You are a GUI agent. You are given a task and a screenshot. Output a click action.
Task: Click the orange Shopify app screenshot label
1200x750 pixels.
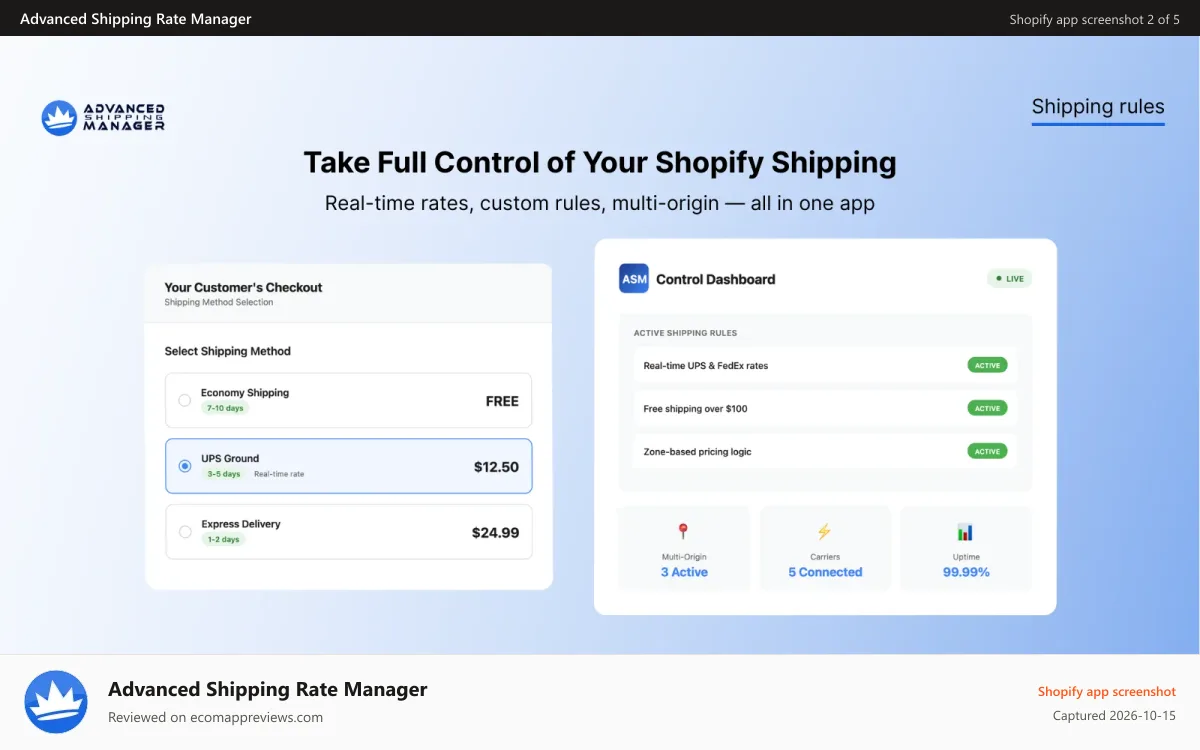pyautogui.click(x=1107, y=692)
